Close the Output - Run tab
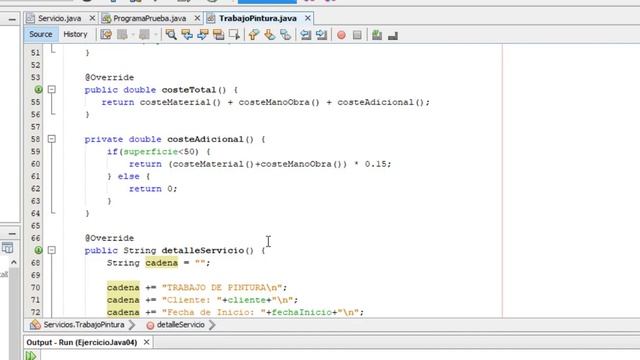 (x=147, y=342)
